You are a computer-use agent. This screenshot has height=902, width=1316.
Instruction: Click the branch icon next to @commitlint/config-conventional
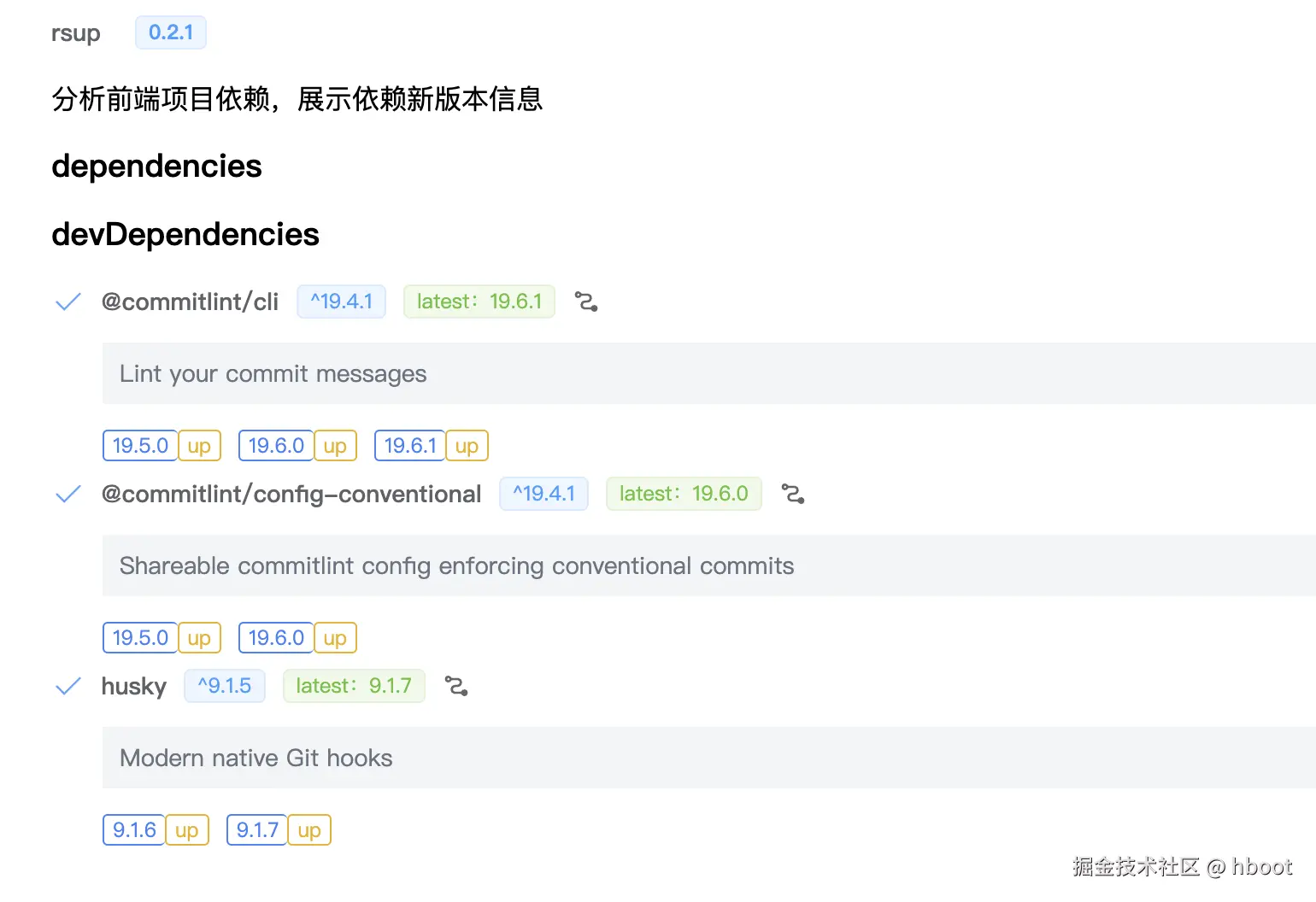coord(793,494)
